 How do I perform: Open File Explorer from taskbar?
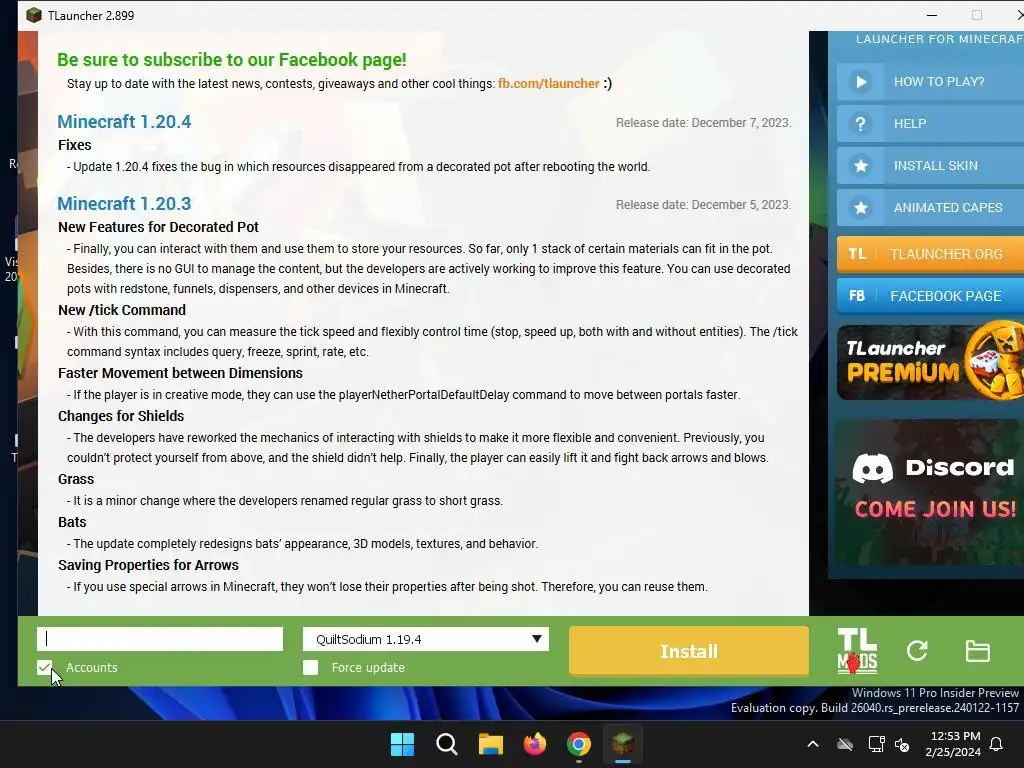pos(490,744)
